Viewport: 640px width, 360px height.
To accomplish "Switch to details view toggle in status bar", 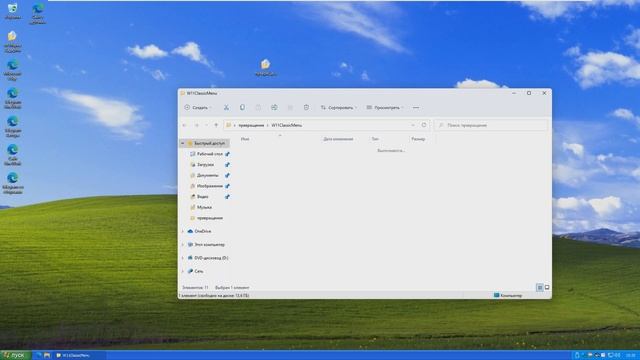I will pos(540,287).
